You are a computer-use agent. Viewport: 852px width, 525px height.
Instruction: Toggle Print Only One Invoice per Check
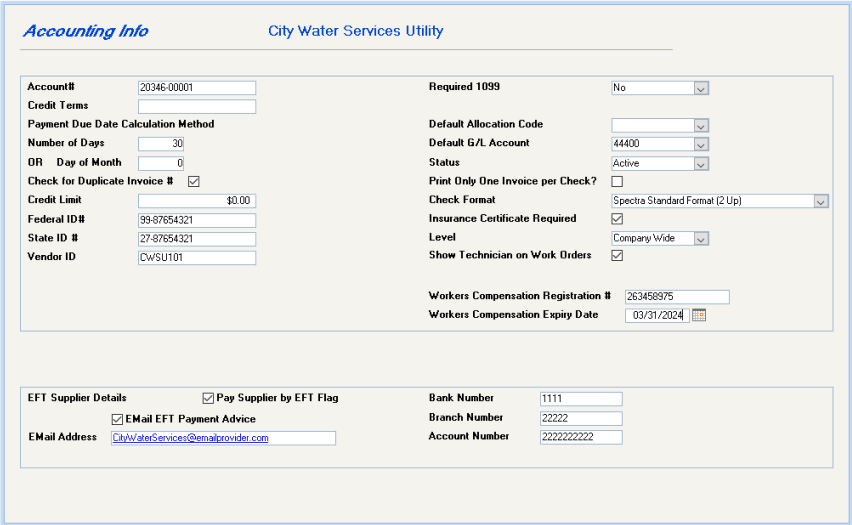pos(617,182)
